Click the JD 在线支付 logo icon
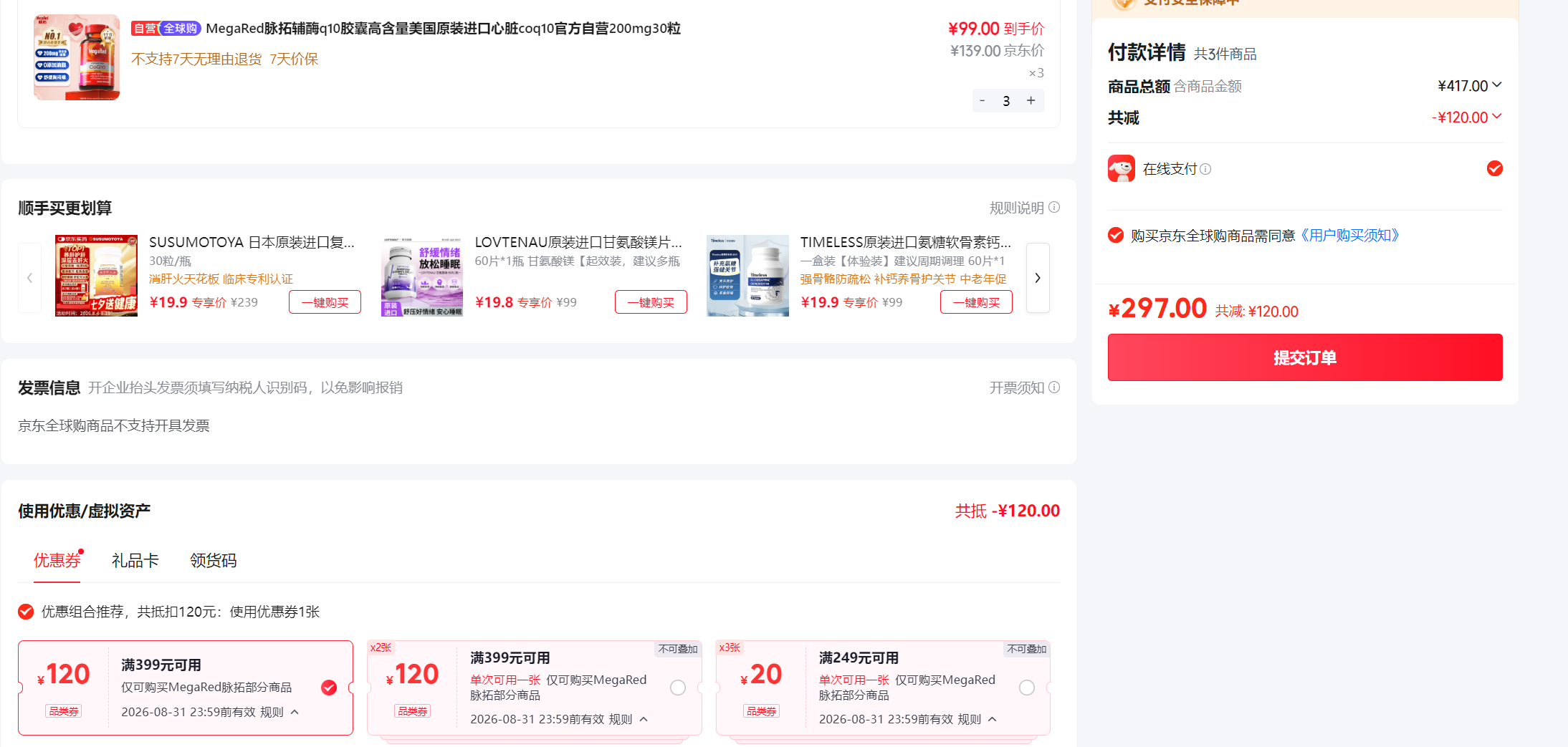Image resolution: width=1568 pixels, height=747 pixels. tap(1122, 168)
